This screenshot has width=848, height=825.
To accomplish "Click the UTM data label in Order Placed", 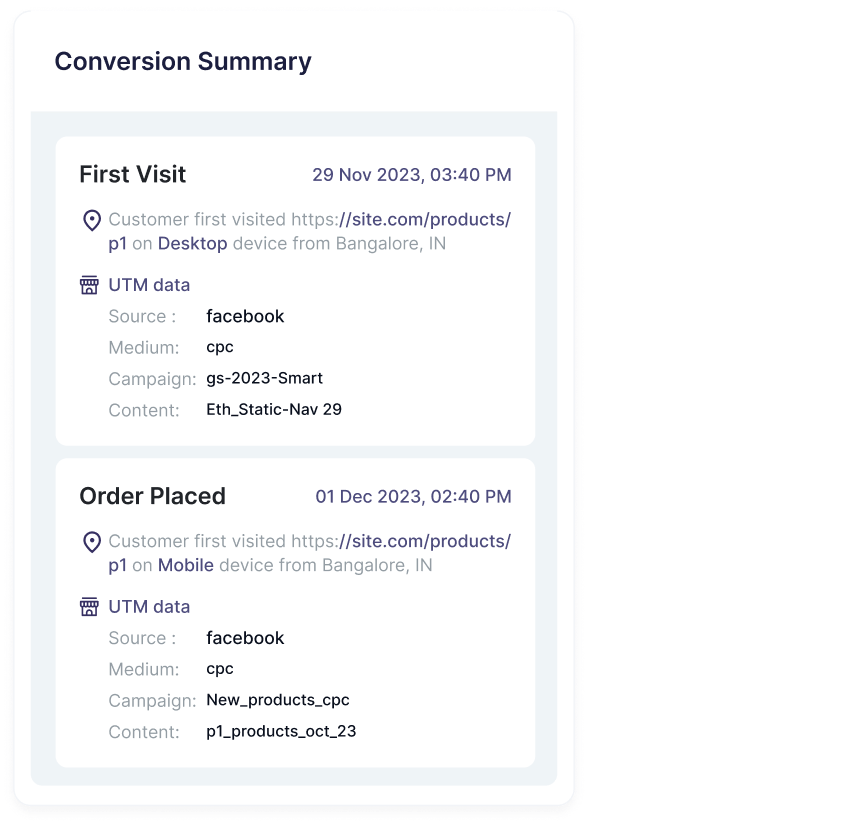I will coord(149,607).
